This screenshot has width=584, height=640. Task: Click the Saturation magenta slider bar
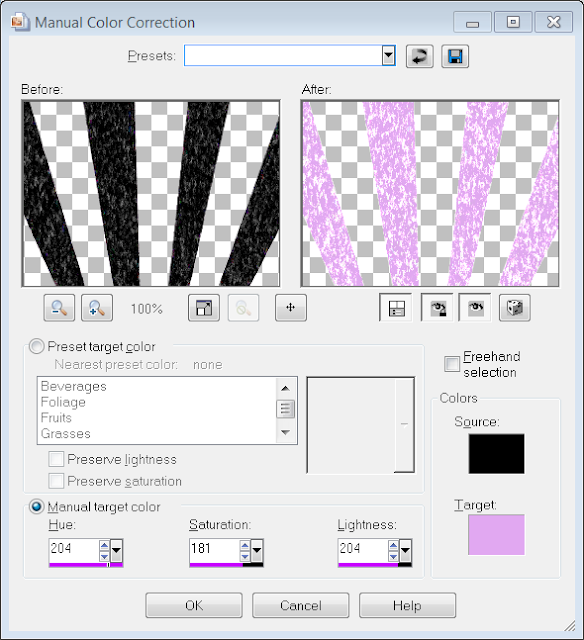pos(226,565)
